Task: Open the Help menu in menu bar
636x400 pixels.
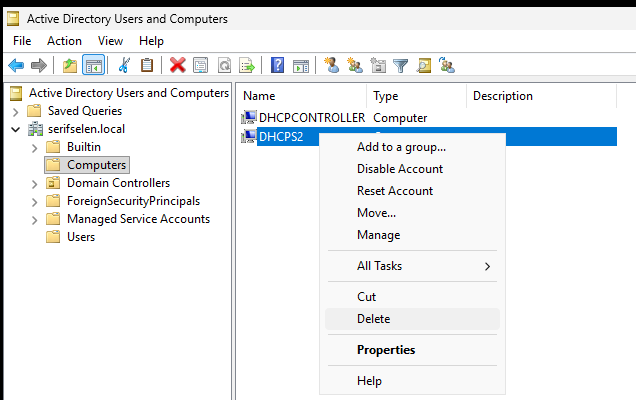Action: pyautogui.click(x=151, y=41)
